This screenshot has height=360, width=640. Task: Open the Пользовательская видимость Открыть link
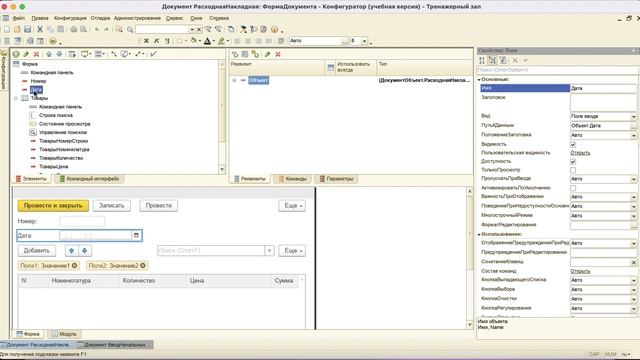580,153
